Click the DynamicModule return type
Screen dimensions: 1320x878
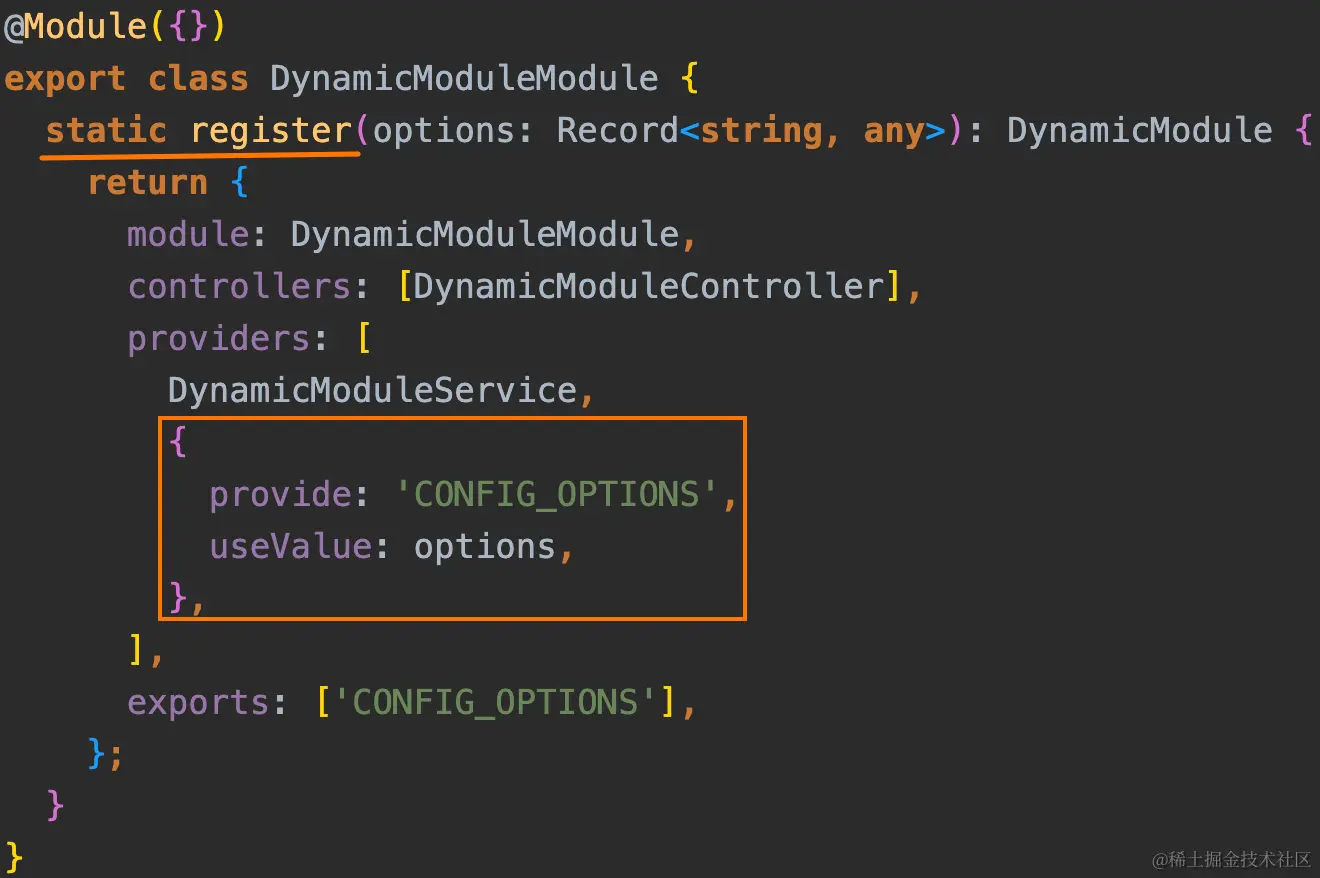click(x=1139, y=131)
